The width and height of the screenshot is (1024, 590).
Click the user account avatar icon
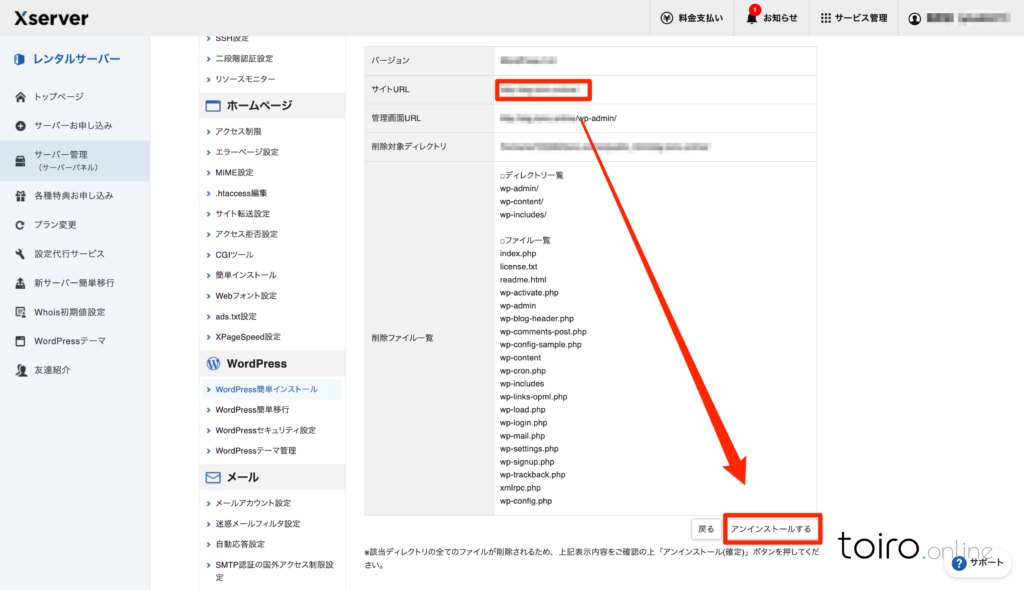(x=914, y=18)
